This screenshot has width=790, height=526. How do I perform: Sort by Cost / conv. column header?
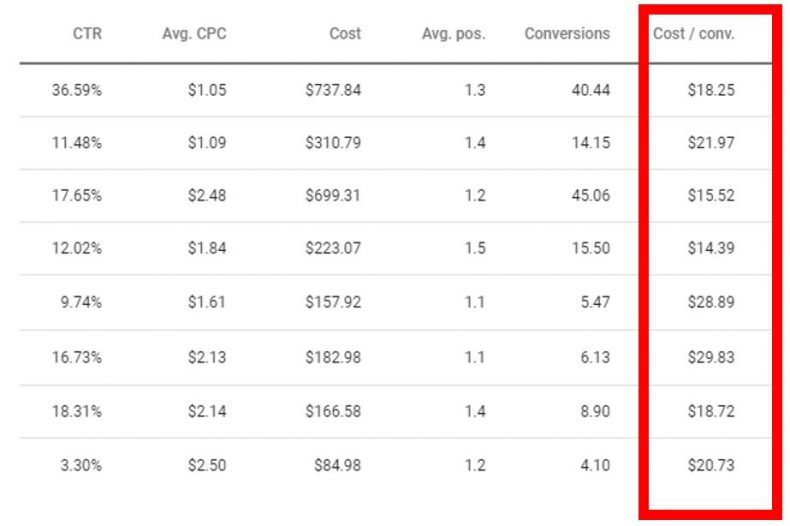(693, 34)
